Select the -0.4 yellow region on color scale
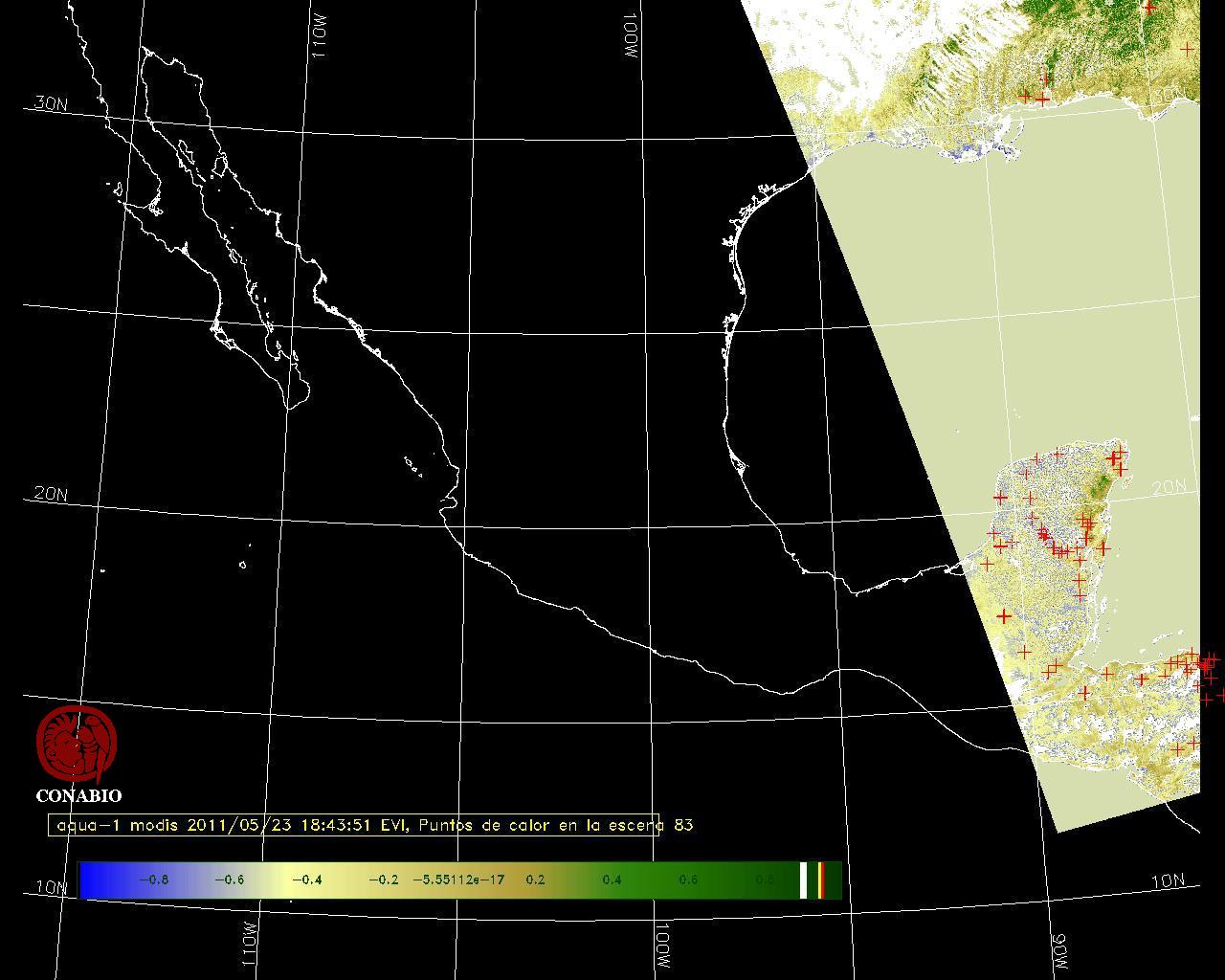This screenshot has height=980, width=1225. [x=306, y=880]
